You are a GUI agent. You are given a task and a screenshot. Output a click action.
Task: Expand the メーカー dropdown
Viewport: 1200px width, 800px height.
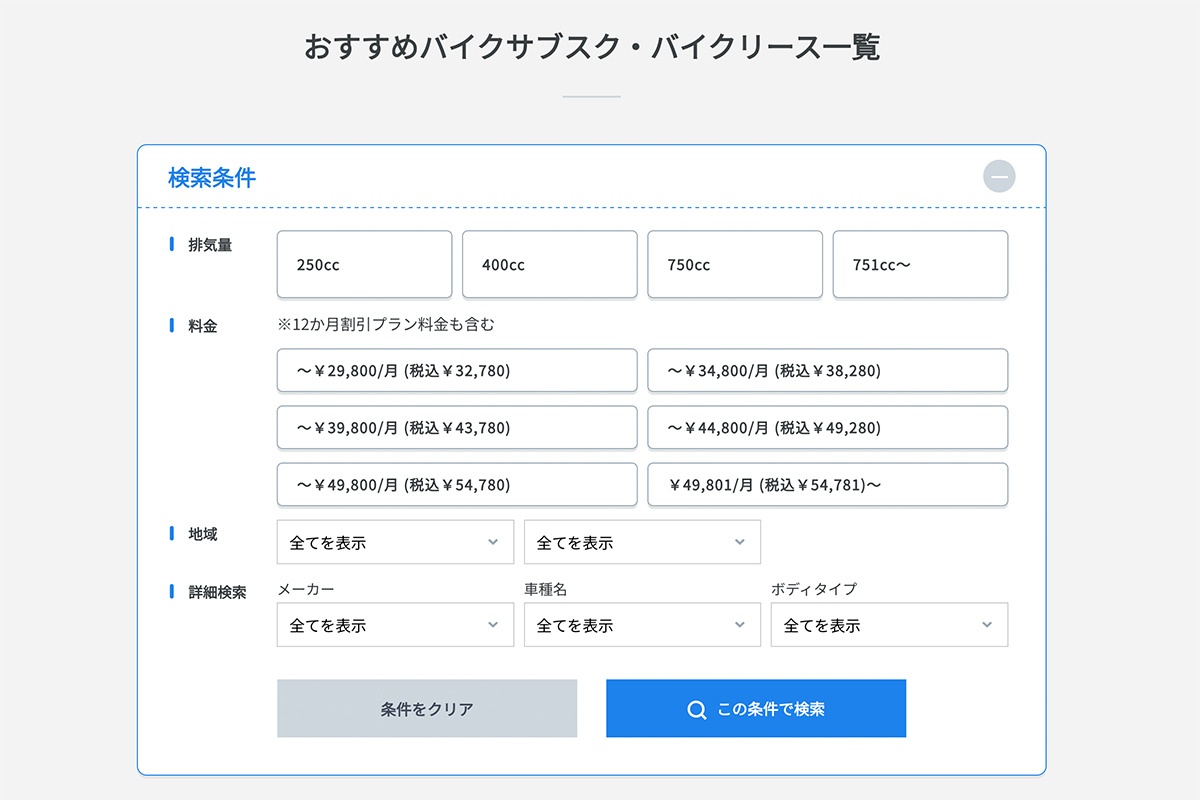tap(395, 625)
